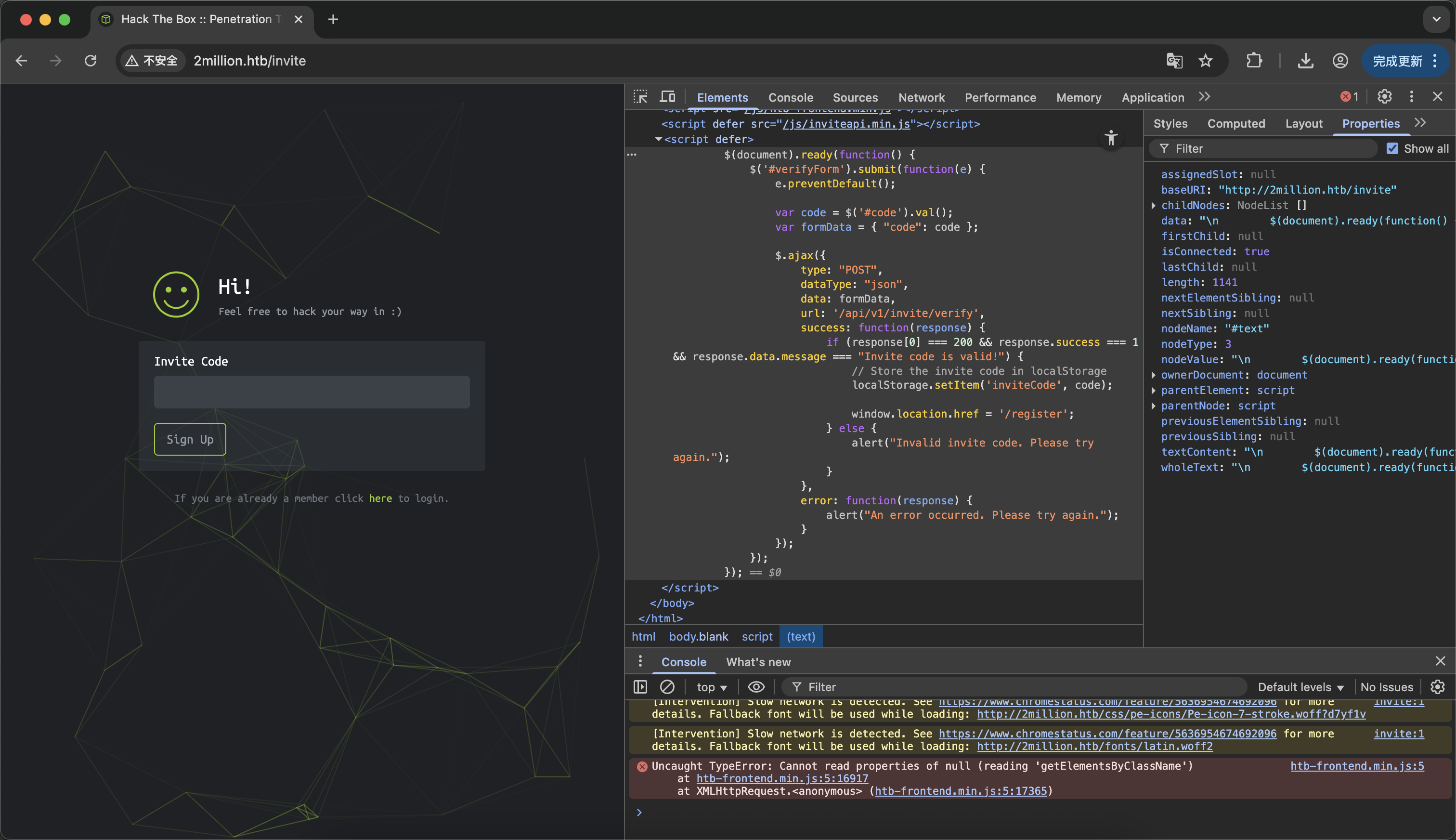The width and height of the screenshot is (1456, 840).
Task: Click the inspect element picker icon
Action: (x=640, y=97)
